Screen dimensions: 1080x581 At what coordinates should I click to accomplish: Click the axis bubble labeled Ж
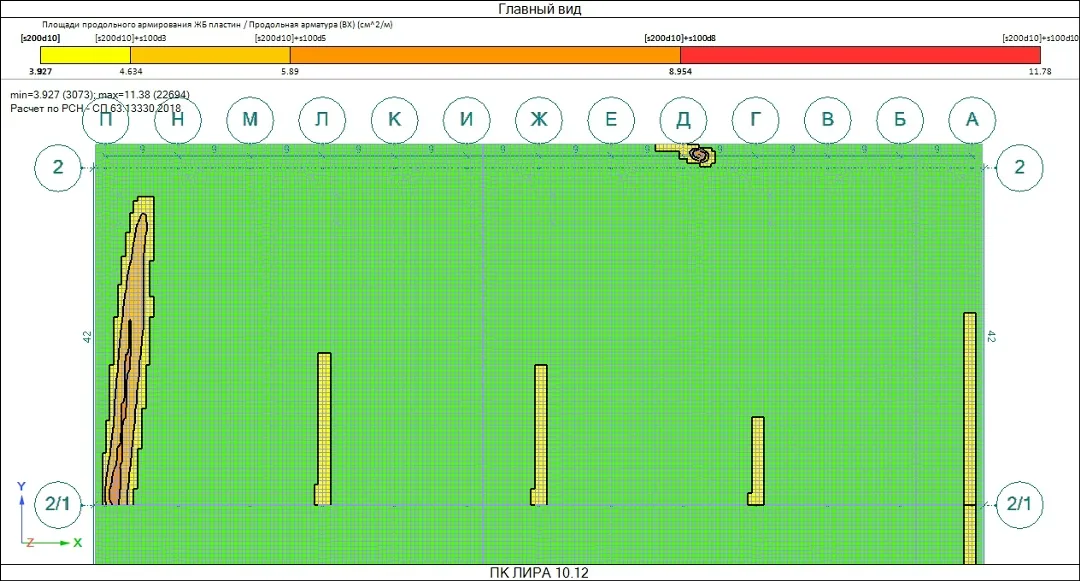pos(539,120)
